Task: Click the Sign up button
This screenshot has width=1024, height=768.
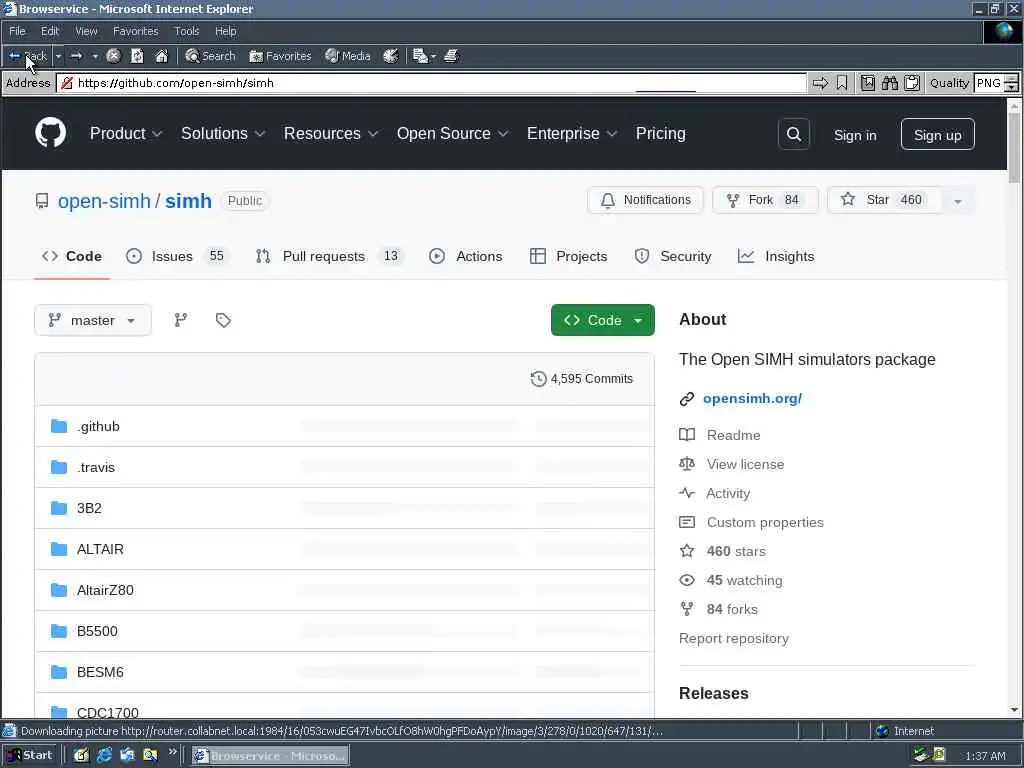Action: pyautogui.click(x=938, y=135)
